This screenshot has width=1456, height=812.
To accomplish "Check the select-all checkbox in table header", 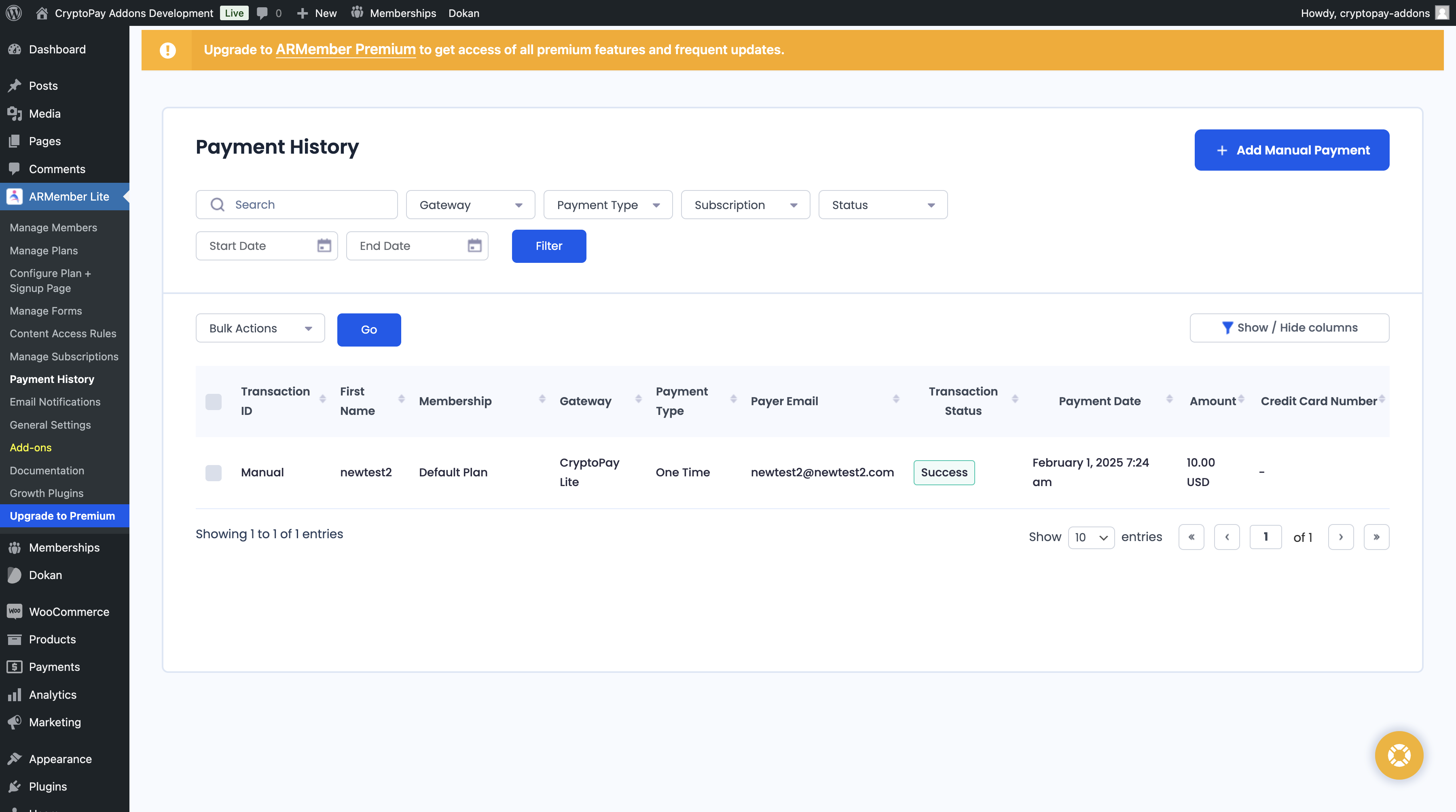I will (x=214, y=402).
